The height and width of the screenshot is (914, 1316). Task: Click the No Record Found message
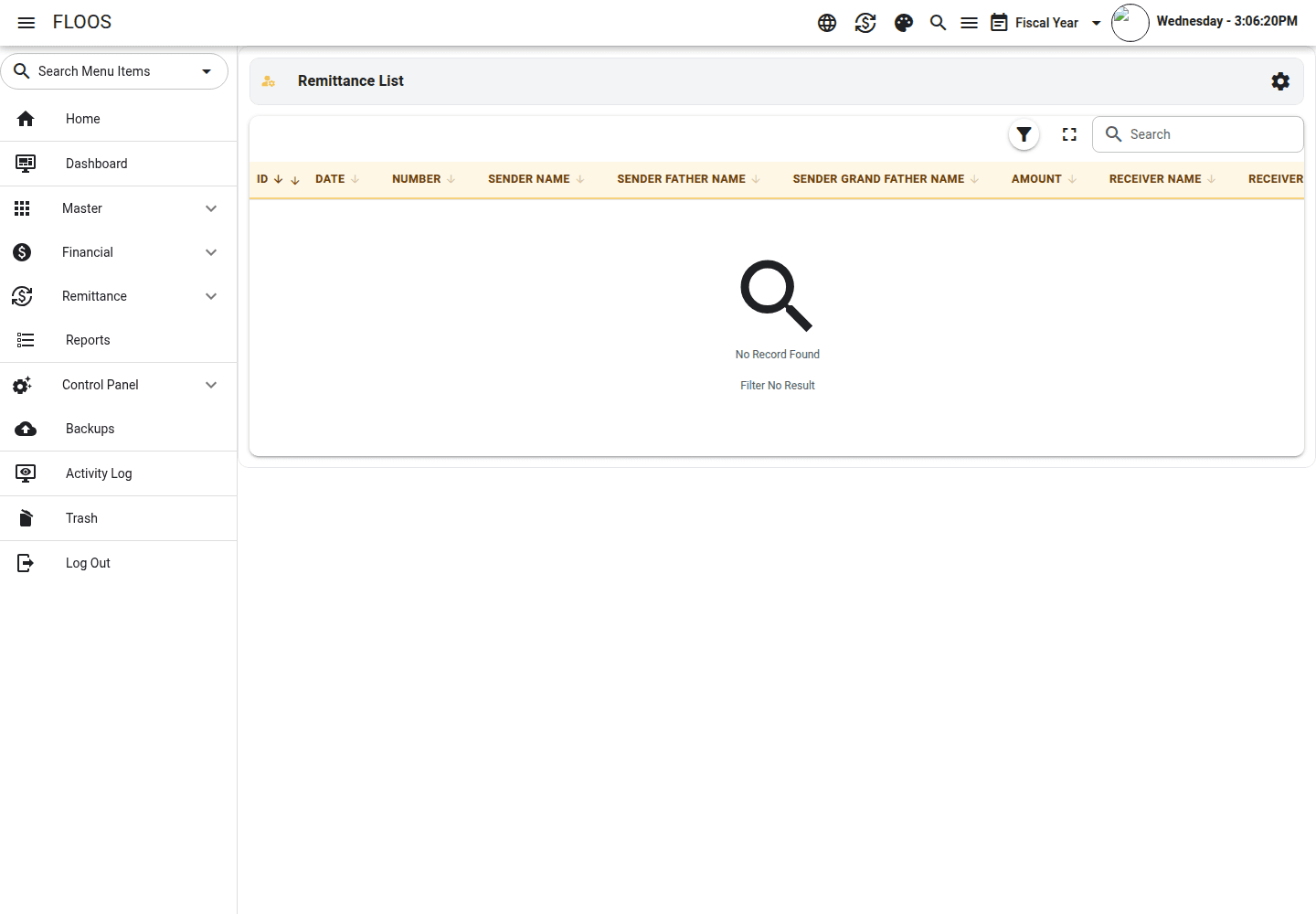pyautogui.click(x=778, y=355)
